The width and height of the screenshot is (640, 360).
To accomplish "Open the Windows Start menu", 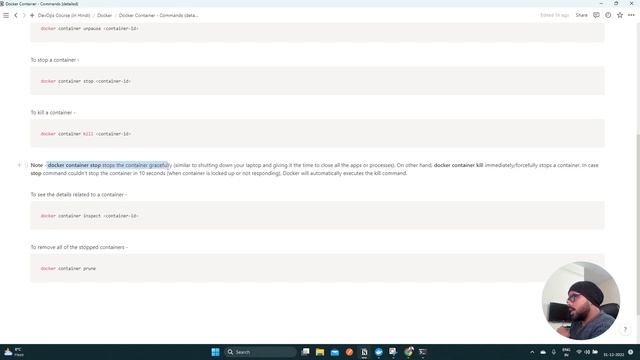I will 216,352.
